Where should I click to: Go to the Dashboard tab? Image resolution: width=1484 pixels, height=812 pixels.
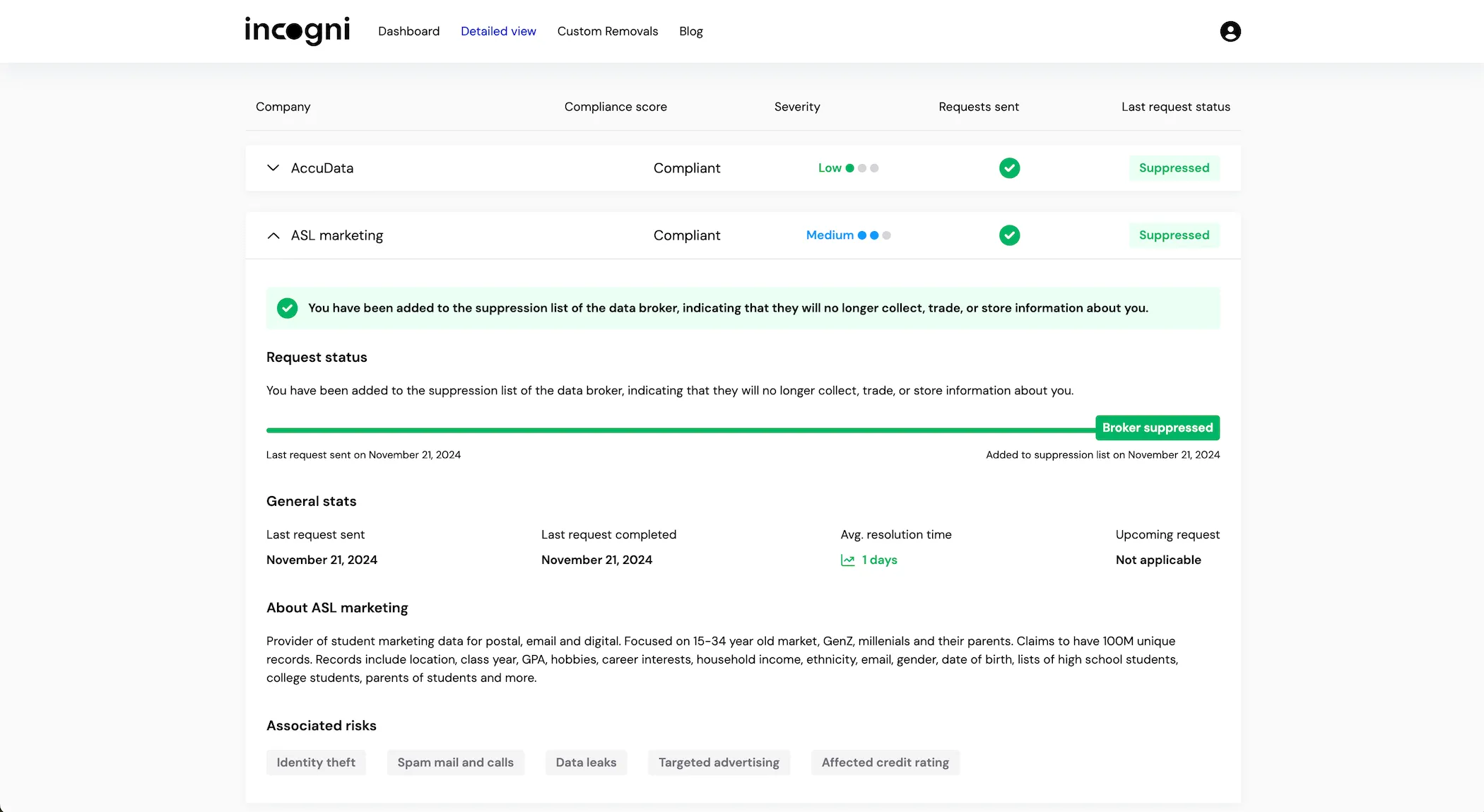point(408,31)
